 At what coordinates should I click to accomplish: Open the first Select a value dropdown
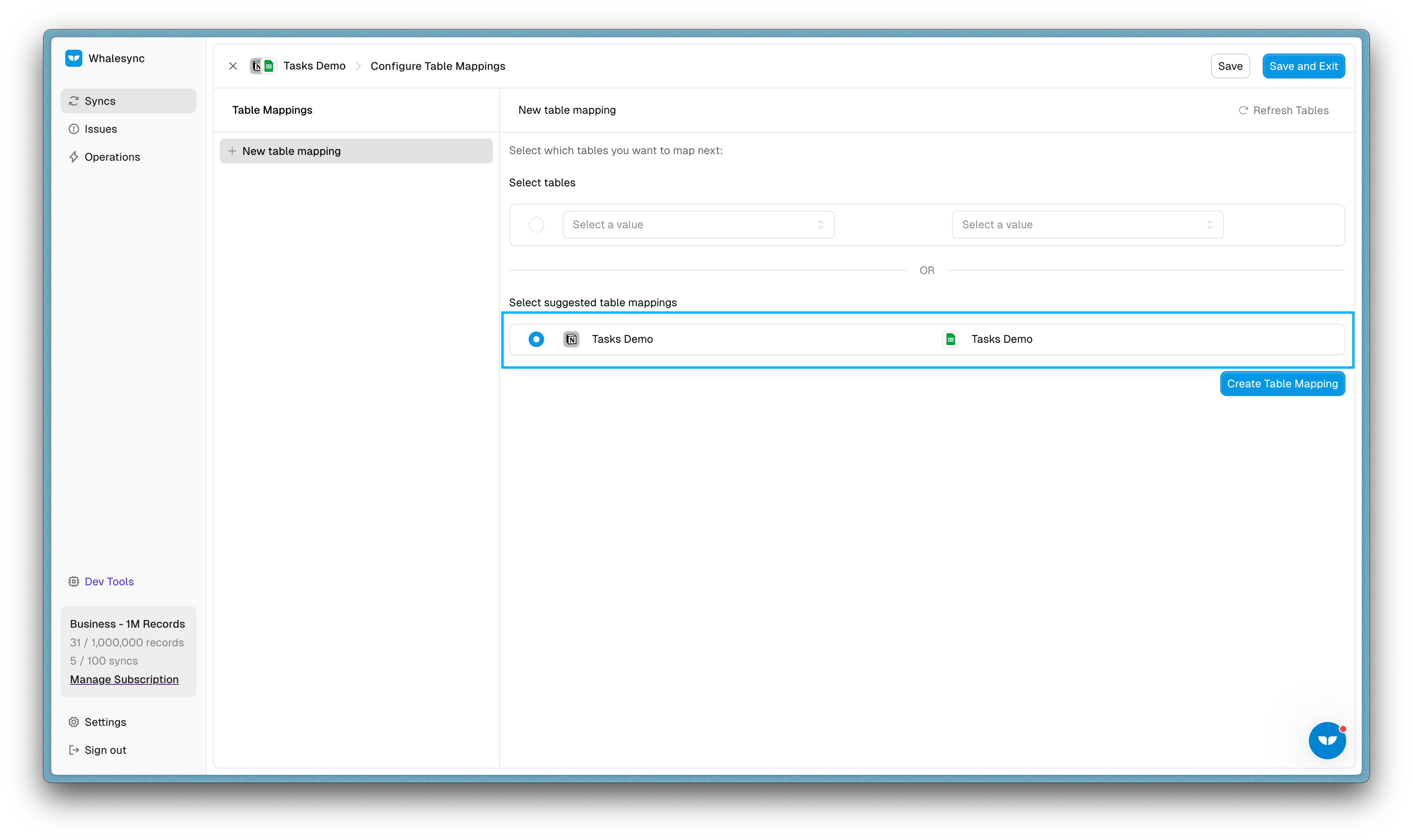pos(698,225)
